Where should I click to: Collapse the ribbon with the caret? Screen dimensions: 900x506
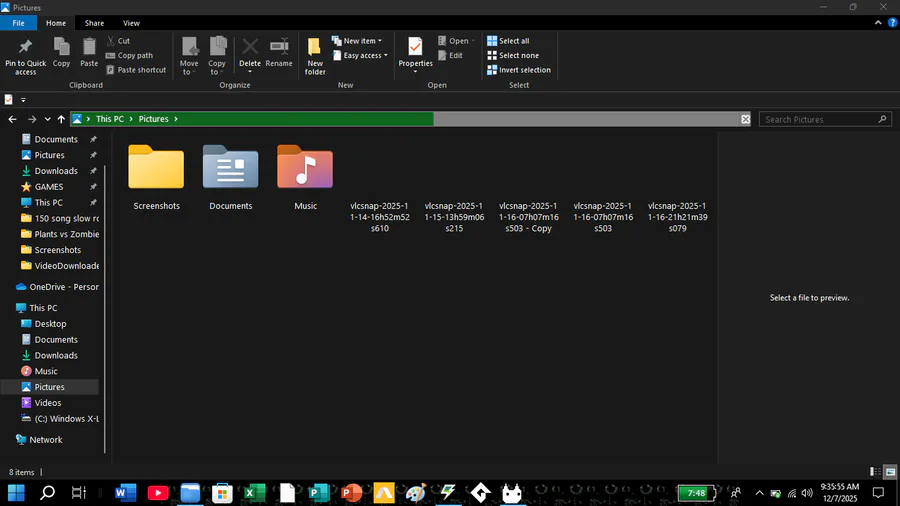[878, 23]
